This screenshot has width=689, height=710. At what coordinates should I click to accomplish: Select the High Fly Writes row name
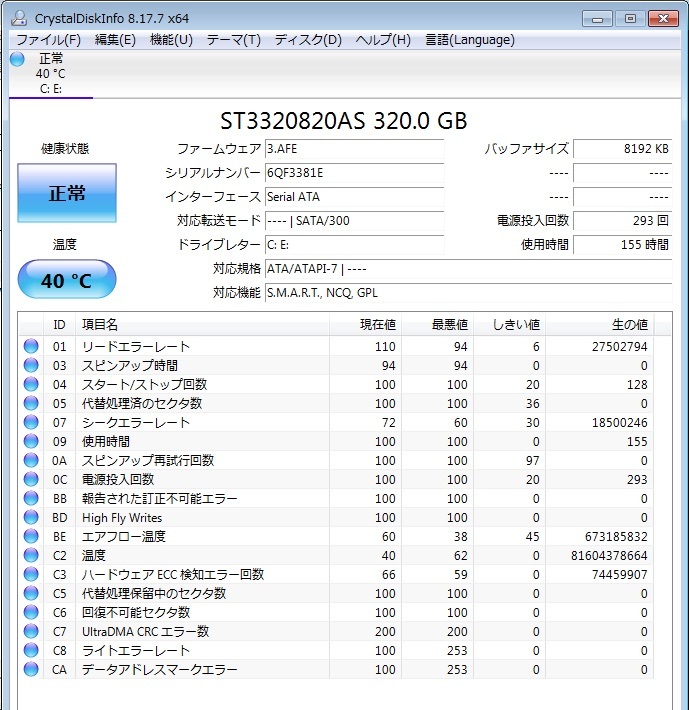pos(122,518)
